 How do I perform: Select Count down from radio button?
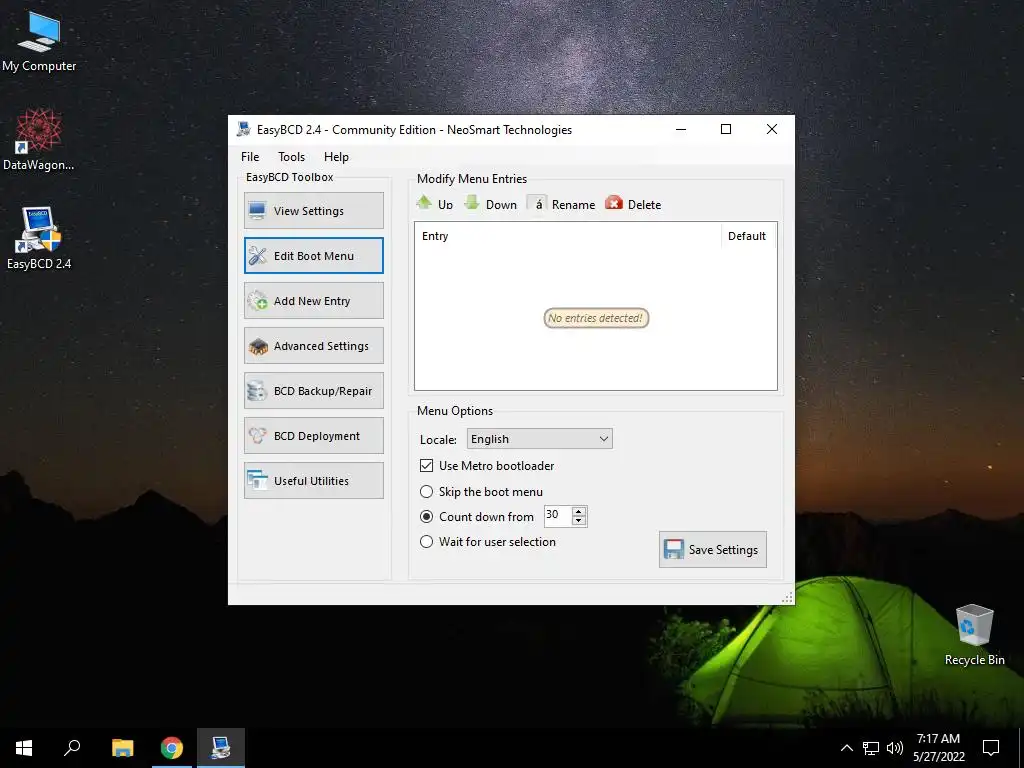426,517
